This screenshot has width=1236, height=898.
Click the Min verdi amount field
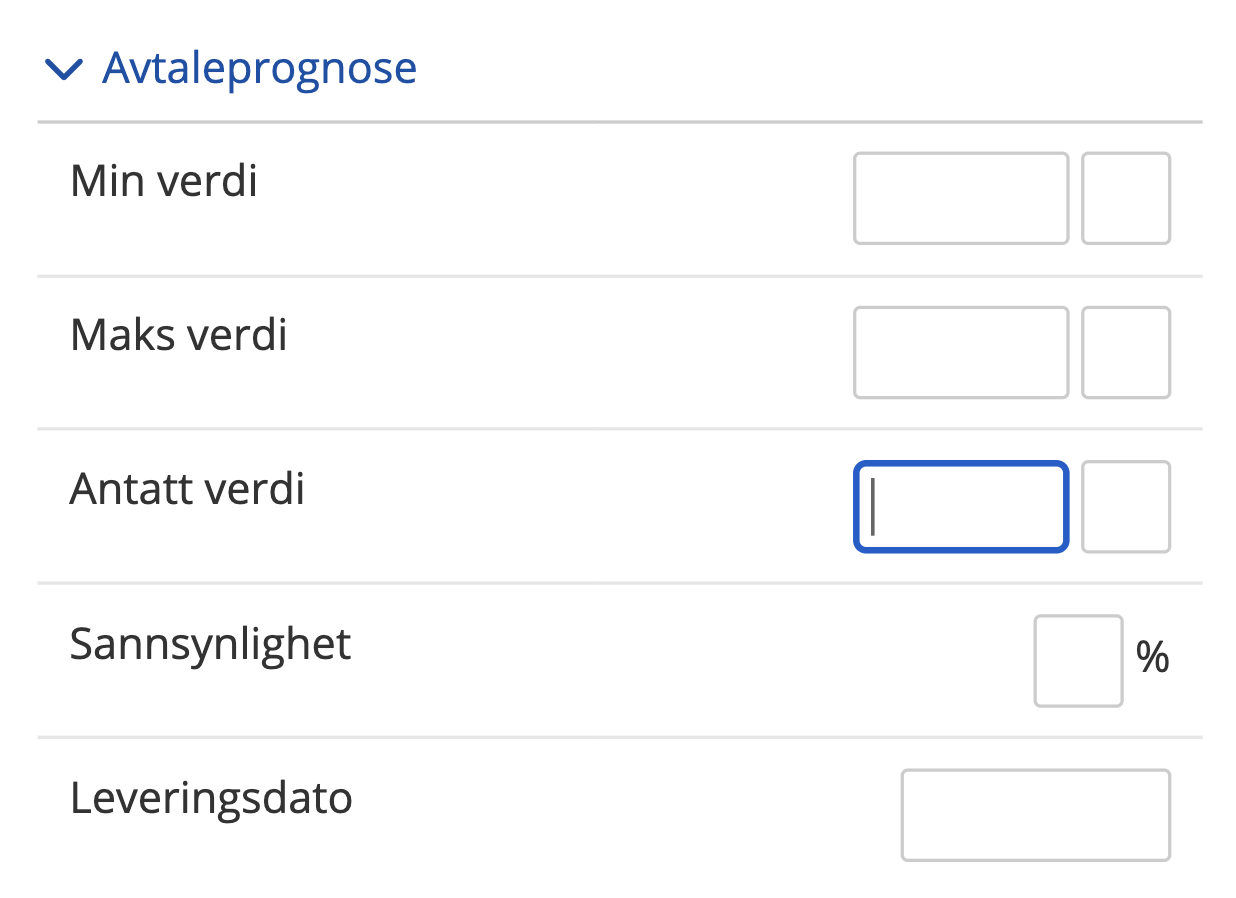960,198
